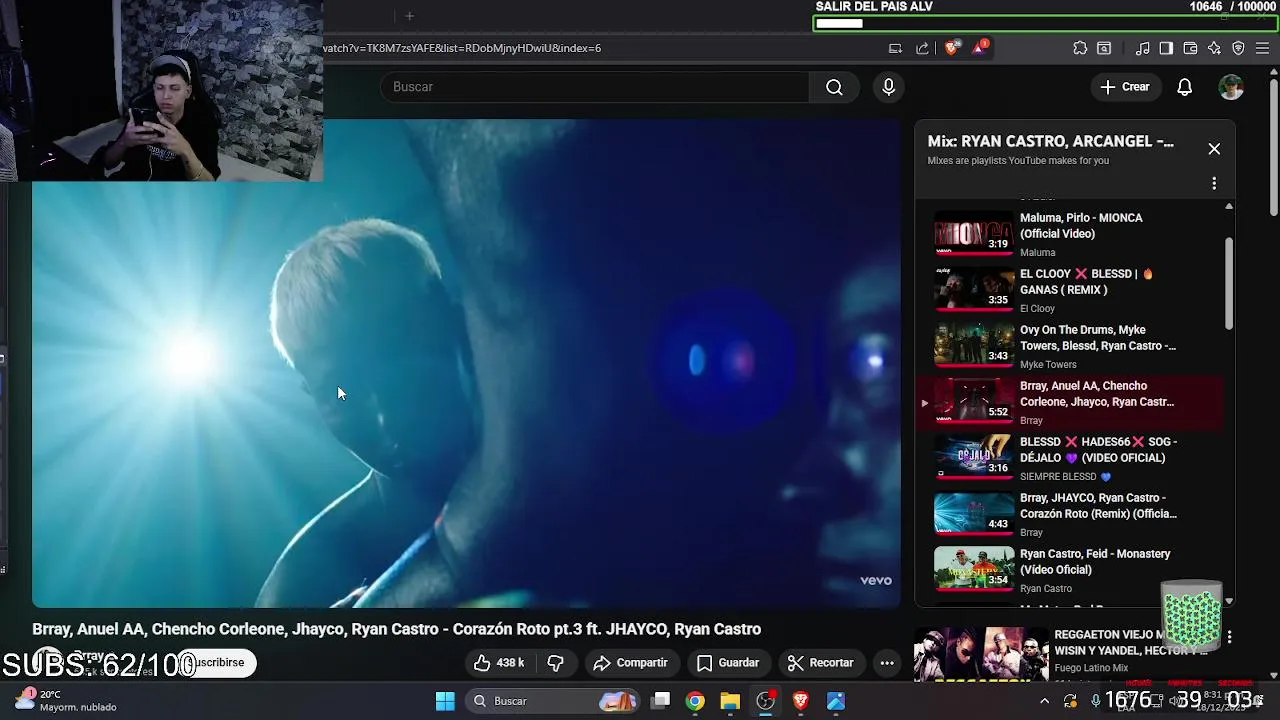Open the browser extensions puzzle icon

click(1080, 48)
